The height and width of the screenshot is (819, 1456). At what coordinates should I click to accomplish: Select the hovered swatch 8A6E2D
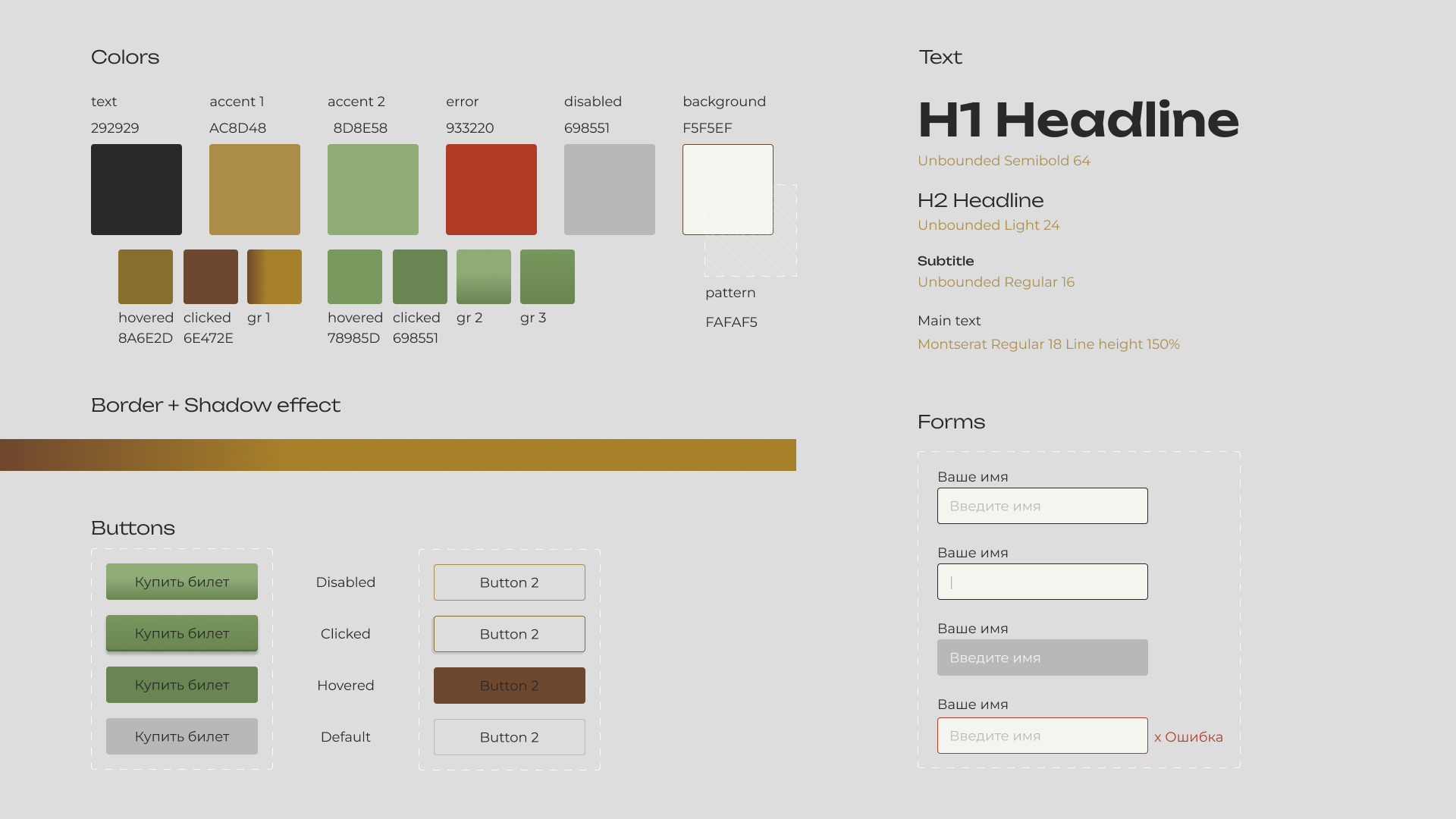[145, 276]
